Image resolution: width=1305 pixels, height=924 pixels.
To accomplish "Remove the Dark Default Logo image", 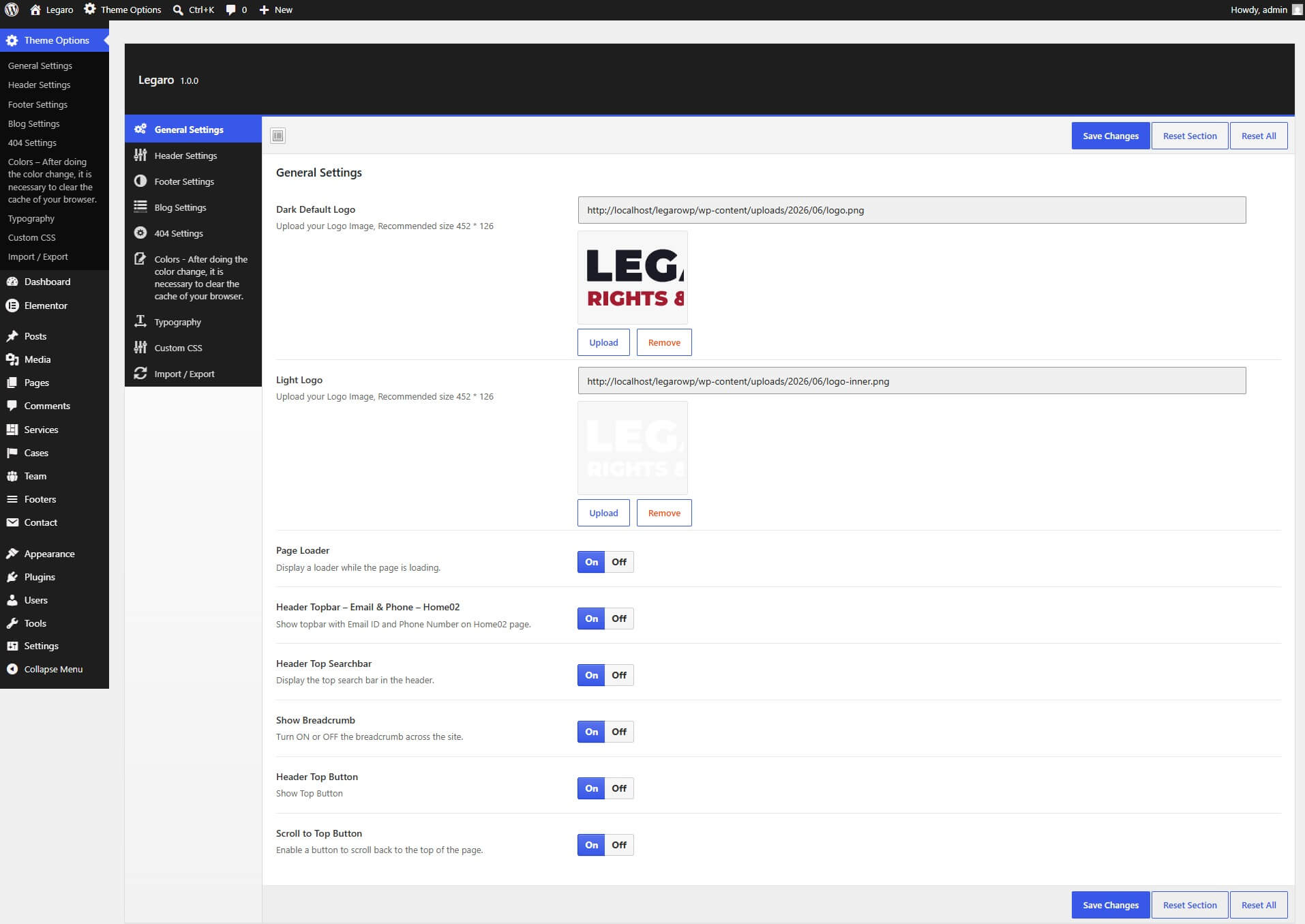I will [664, 342].
